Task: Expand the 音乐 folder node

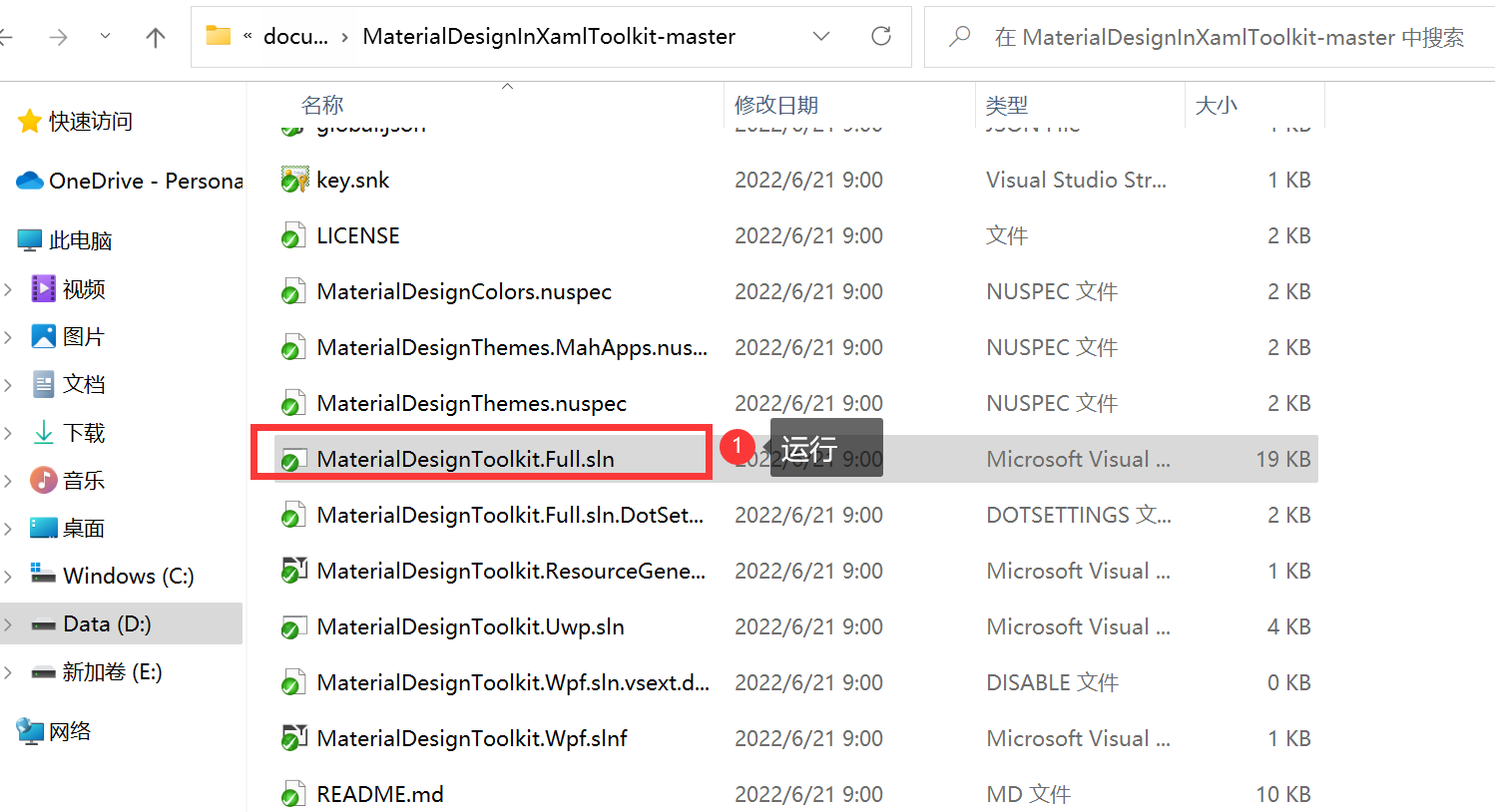Action: (x=8, y=481)
